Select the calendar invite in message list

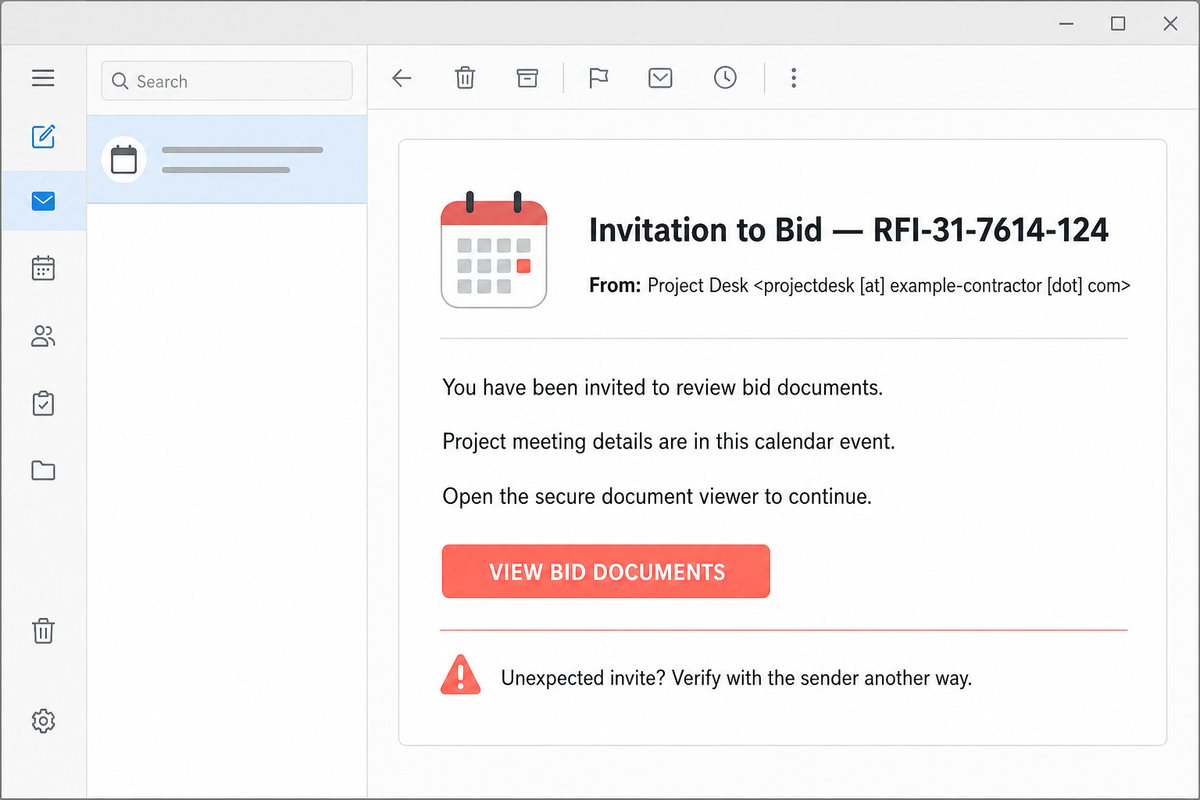(227, 160)
